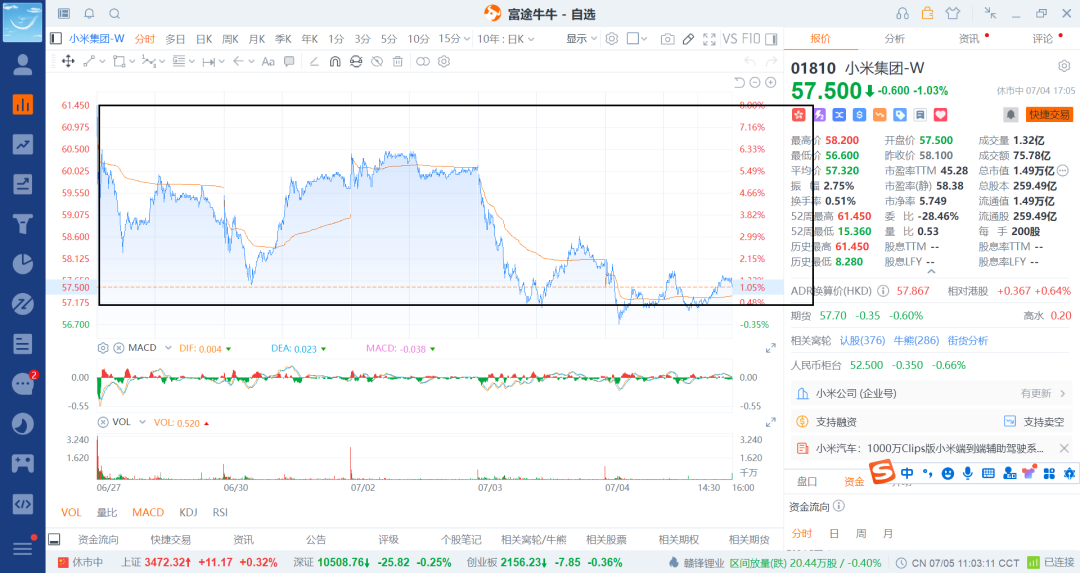Viewport: 1080px width, 573px height.
Task: Select 资金 panel tab
Action: point(853,481)
